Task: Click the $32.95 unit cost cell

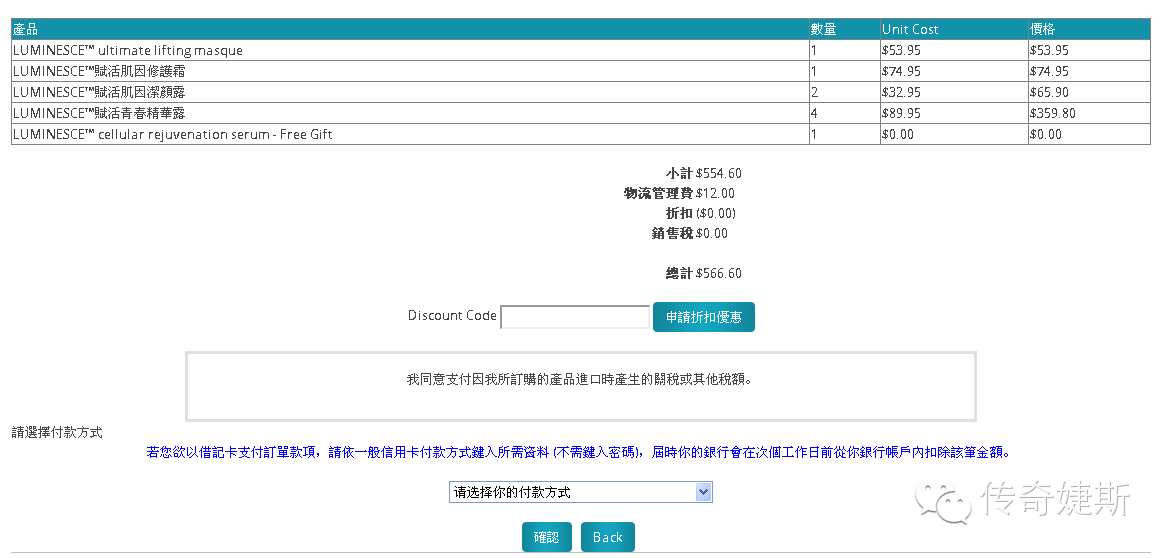Action: coord(954,92)
